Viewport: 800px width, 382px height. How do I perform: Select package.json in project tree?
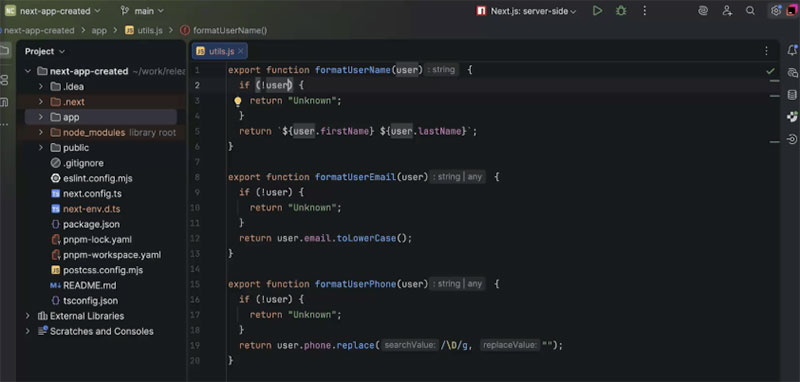(x=86, y=224)
